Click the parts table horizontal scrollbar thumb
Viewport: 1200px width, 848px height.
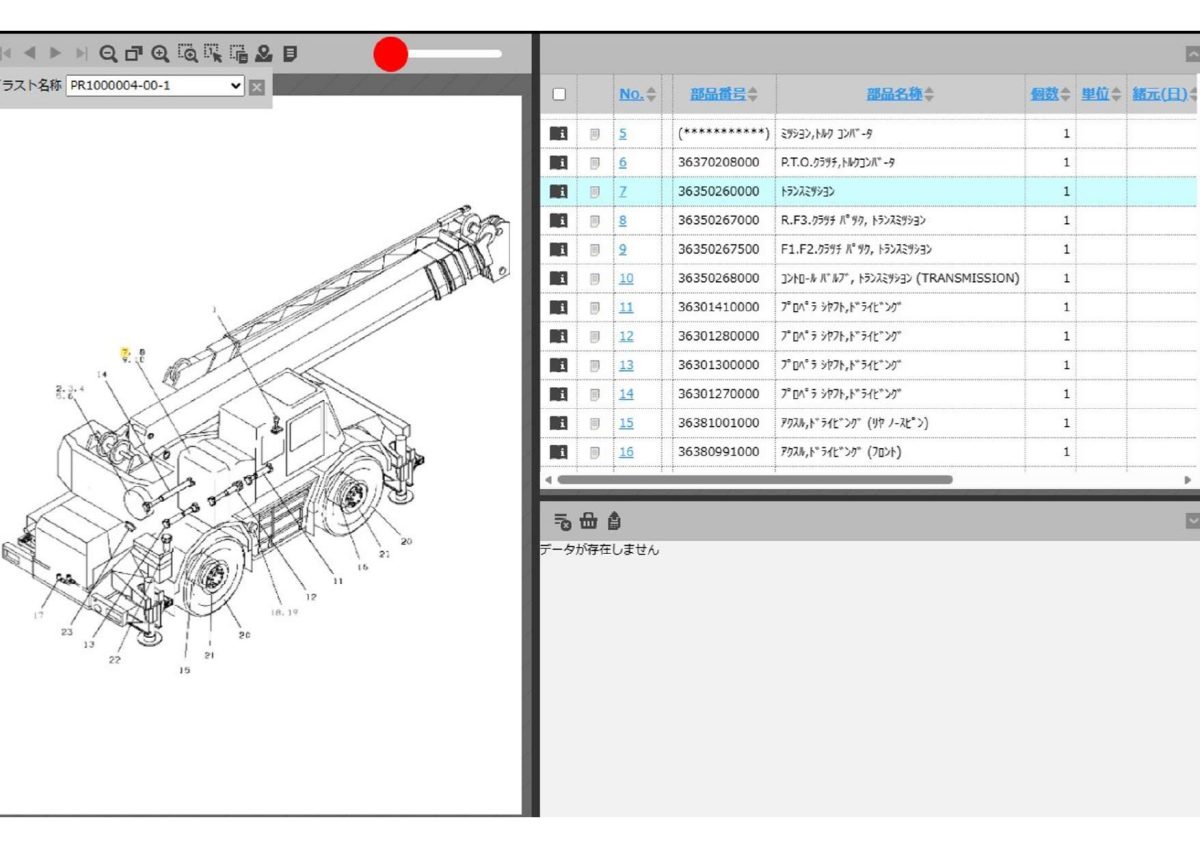(x=755, y=480)
